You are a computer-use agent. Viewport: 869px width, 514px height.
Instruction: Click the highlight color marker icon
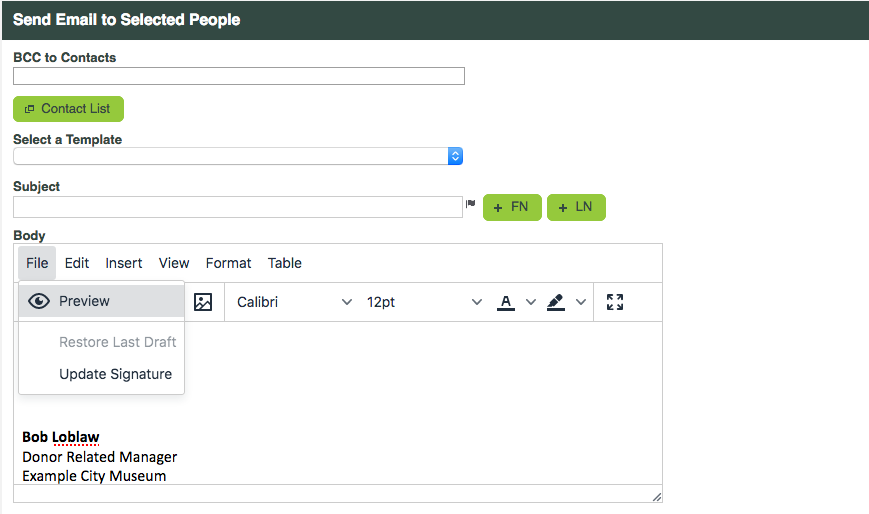(x=556, y=302)
